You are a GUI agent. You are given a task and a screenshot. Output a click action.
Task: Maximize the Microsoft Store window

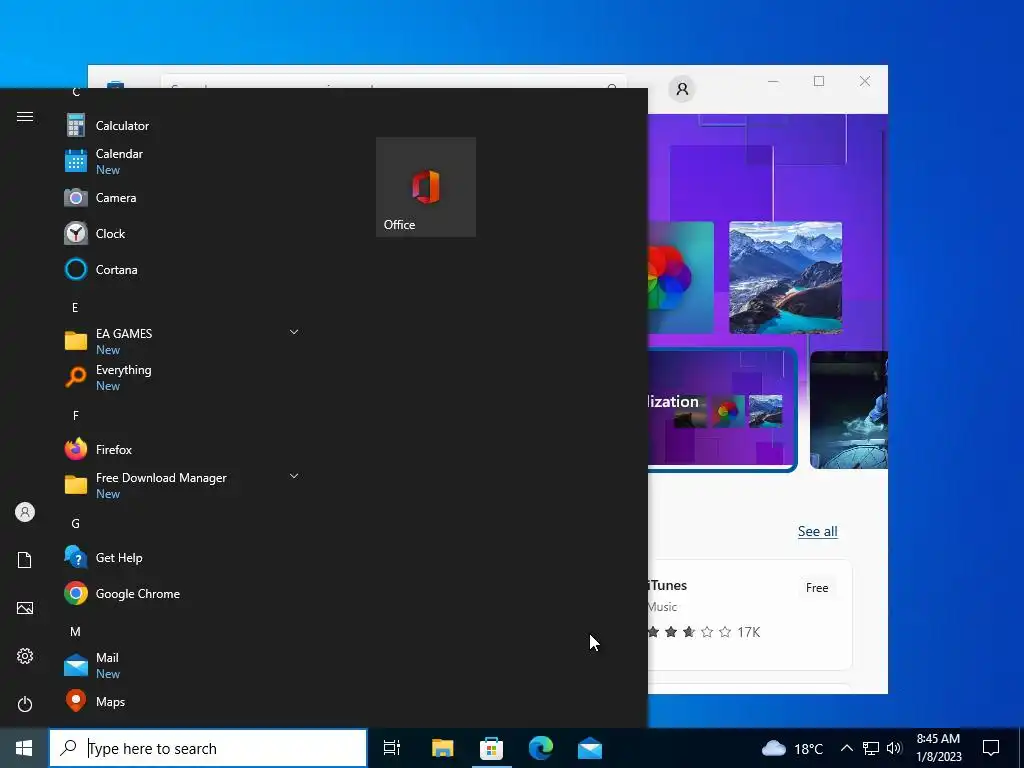click(x=819, y=81)
